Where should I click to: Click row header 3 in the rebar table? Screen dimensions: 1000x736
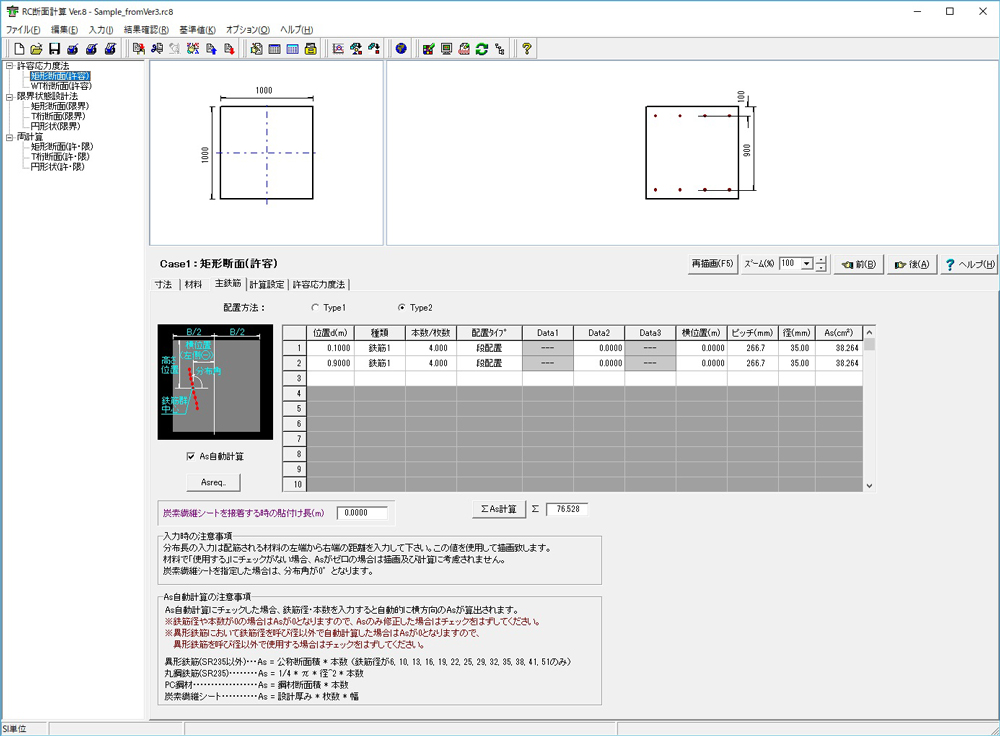[295, 378]
